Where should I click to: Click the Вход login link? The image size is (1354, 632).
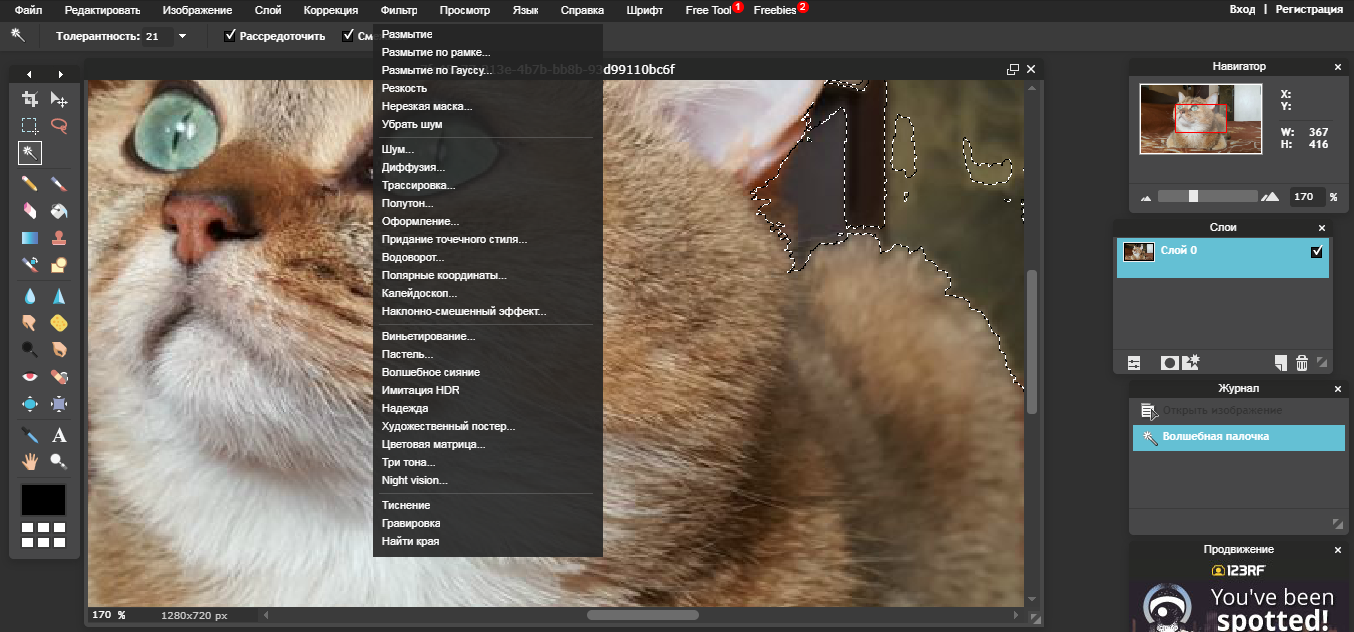[x=1241, y=9]
